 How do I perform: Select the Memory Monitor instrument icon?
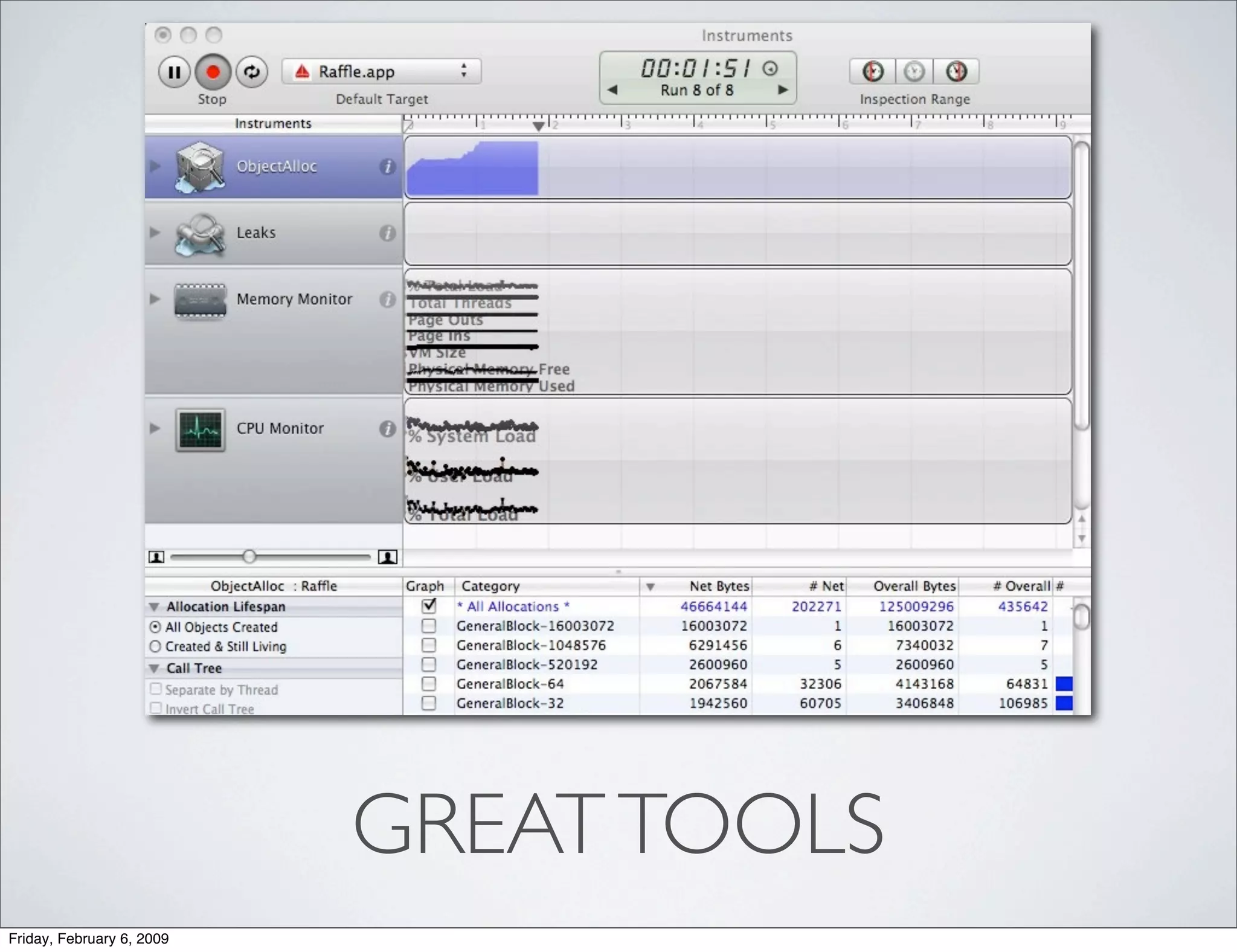click(x=200, y=300)
